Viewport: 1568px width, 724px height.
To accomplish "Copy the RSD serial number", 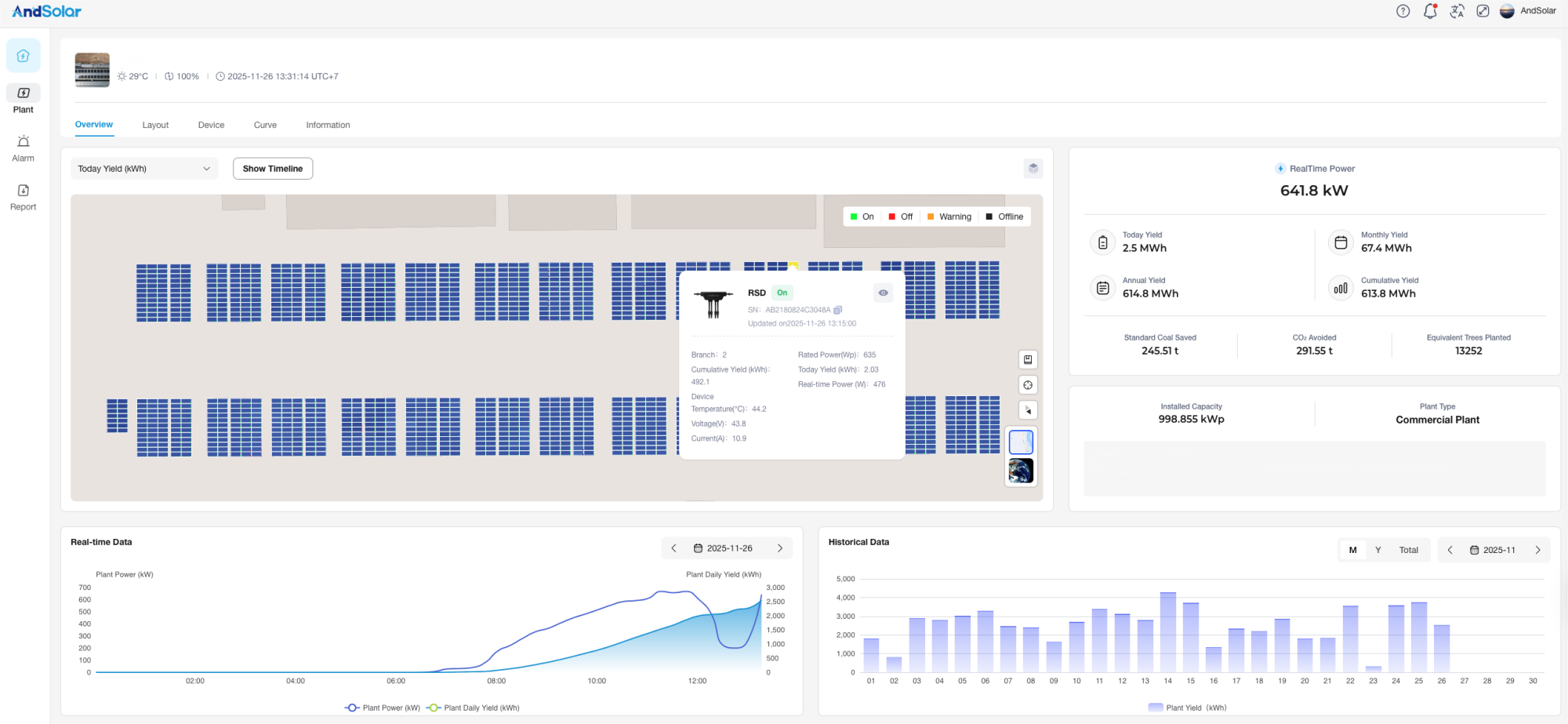I will 838,310.
